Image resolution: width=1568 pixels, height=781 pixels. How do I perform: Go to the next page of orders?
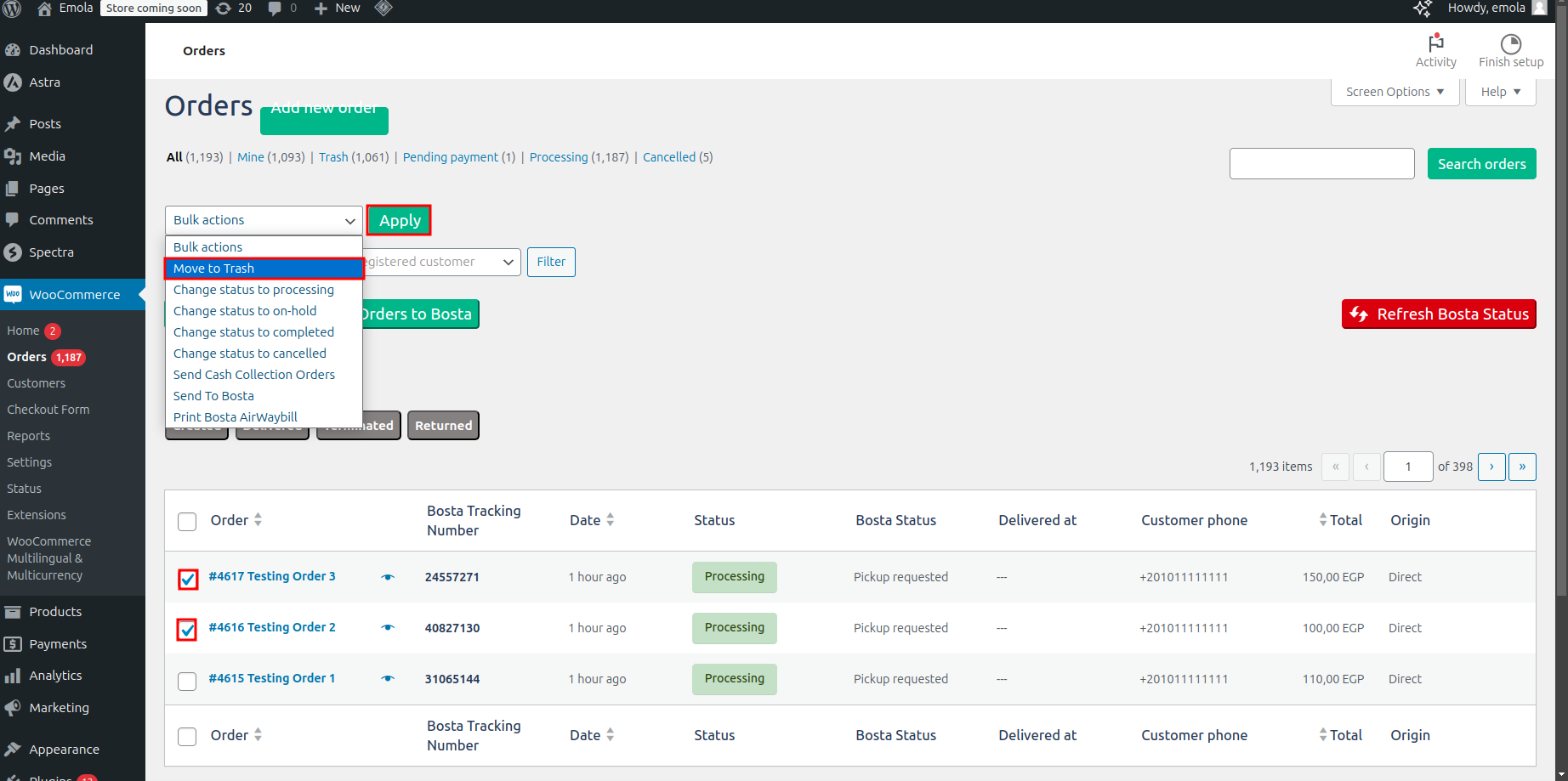coord(1491,467)
